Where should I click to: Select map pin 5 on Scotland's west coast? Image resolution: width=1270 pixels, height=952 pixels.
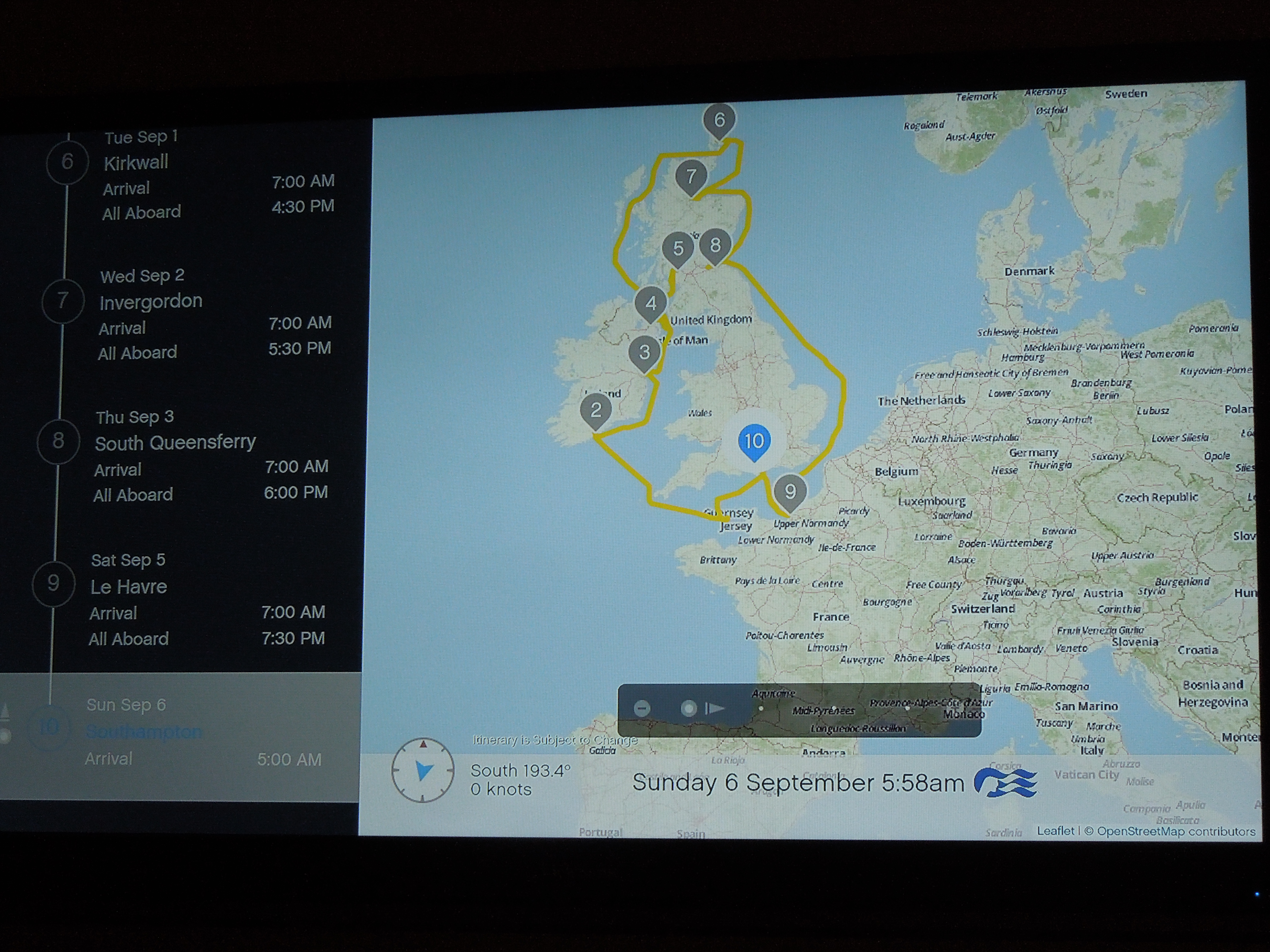point(678,250)
